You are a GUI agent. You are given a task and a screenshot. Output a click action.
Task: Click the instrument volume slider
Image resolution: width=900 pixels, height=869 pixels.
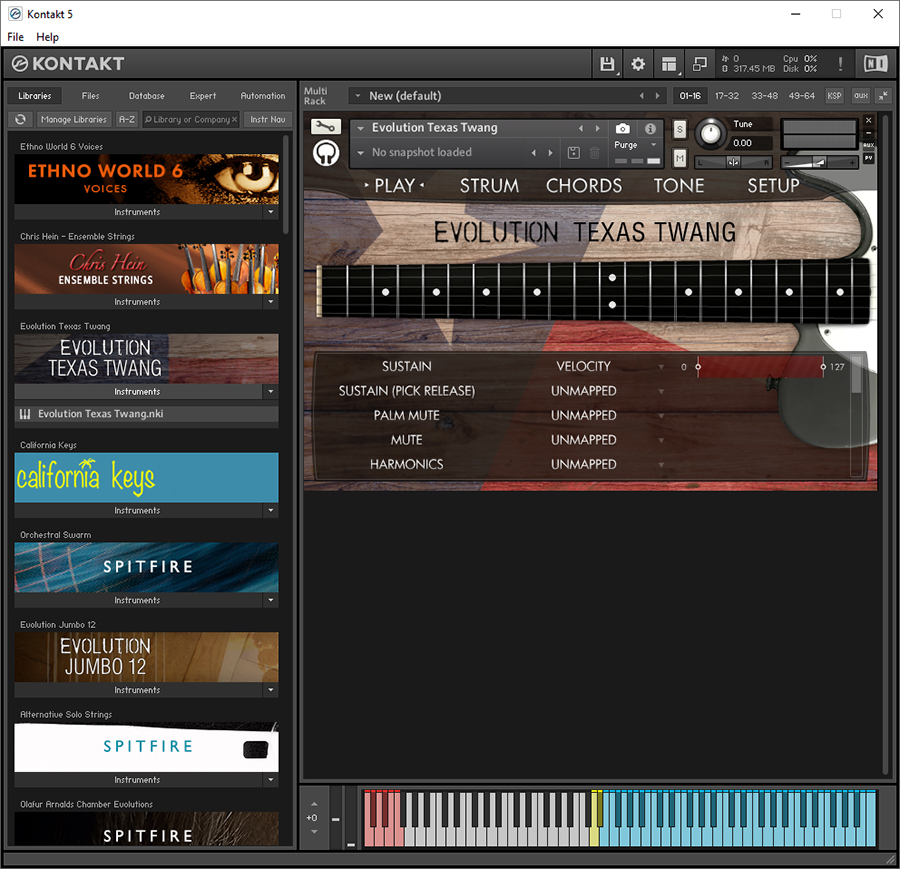(x=819, y=163)
